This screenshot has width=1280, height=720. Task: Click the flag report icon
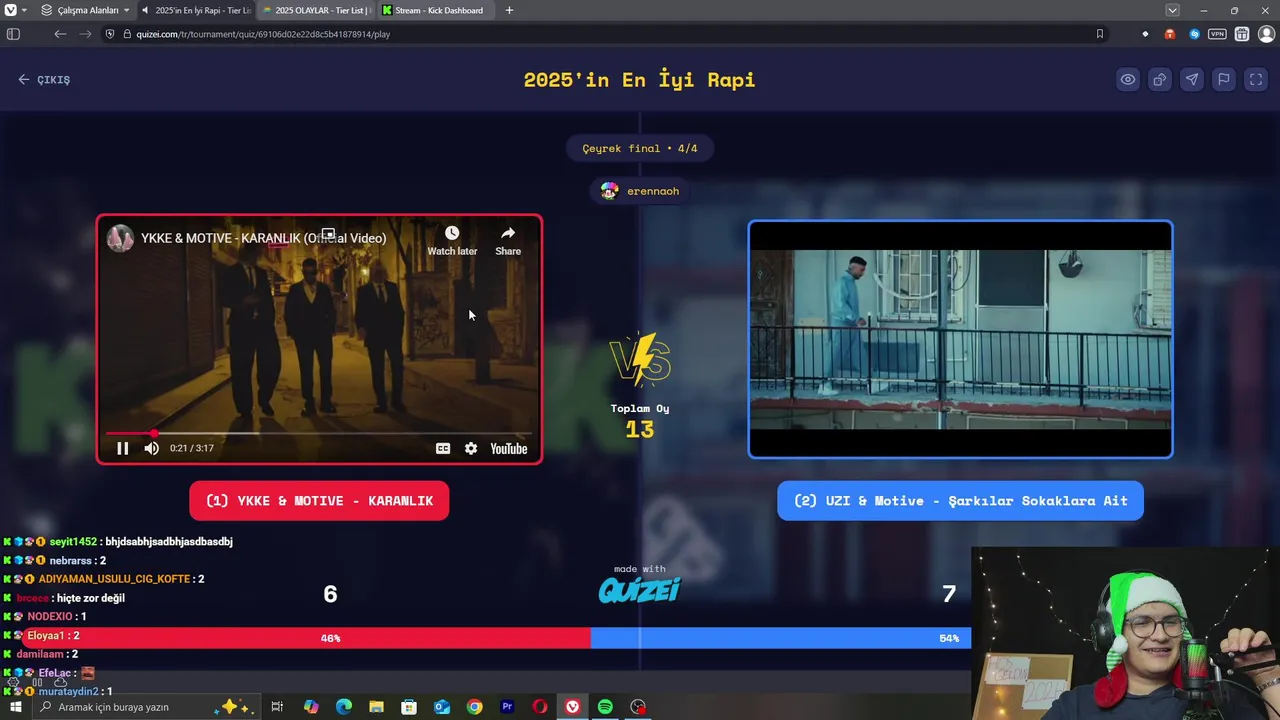point(1223,80)
